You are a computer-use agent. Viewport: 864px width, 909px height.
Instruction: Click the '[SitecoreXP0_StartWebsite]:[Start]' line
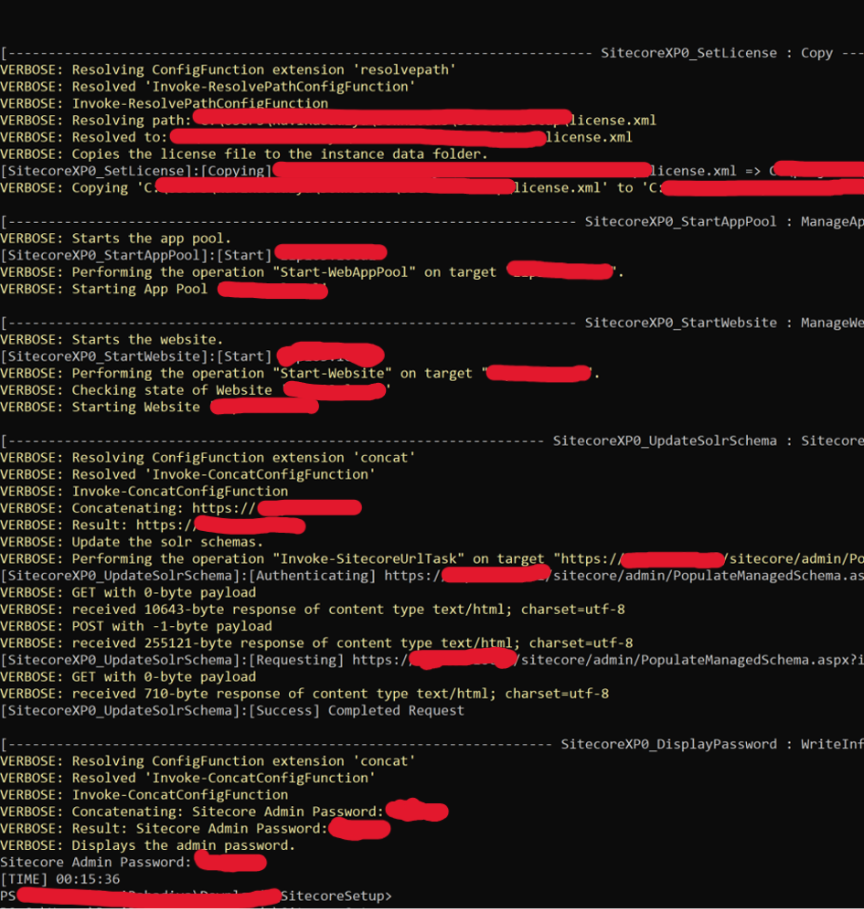pos(192,355)
